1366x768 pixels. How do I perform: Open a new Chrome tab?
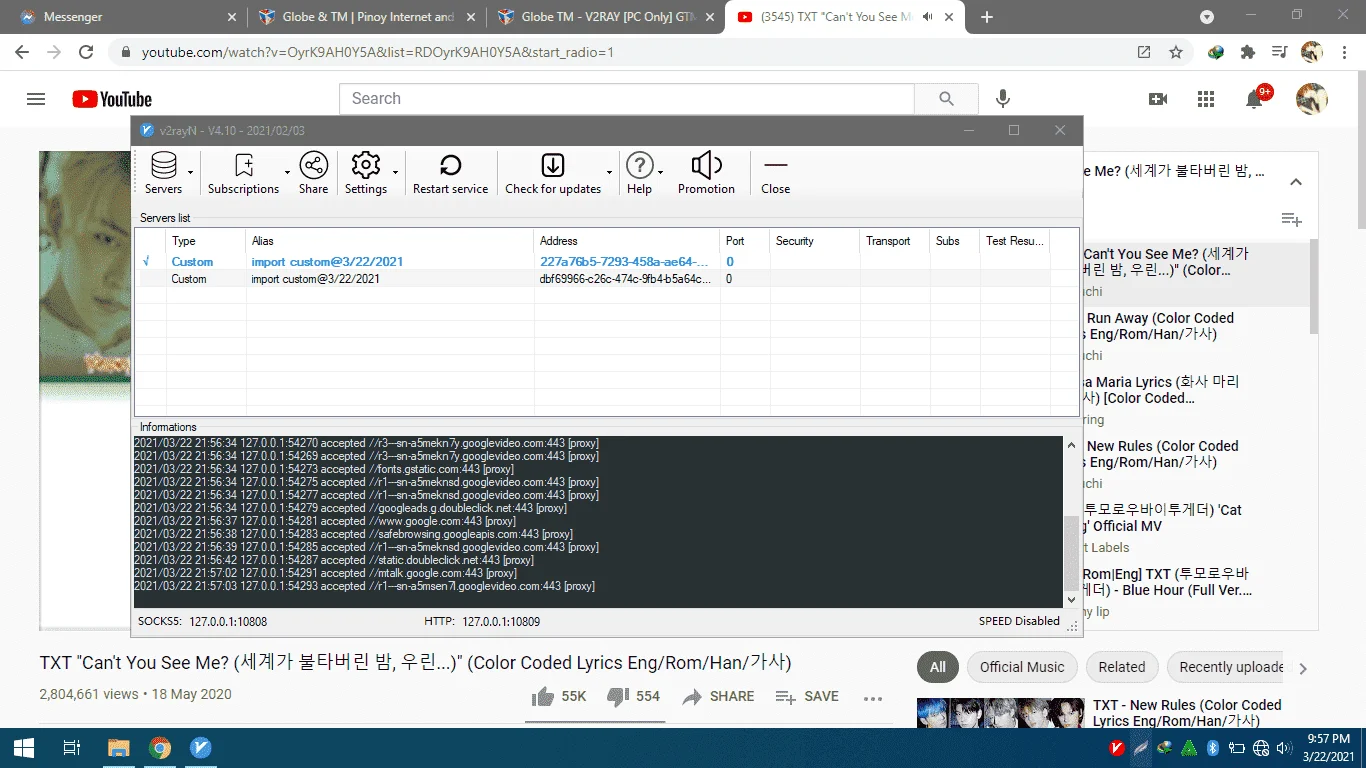point(987,17)
